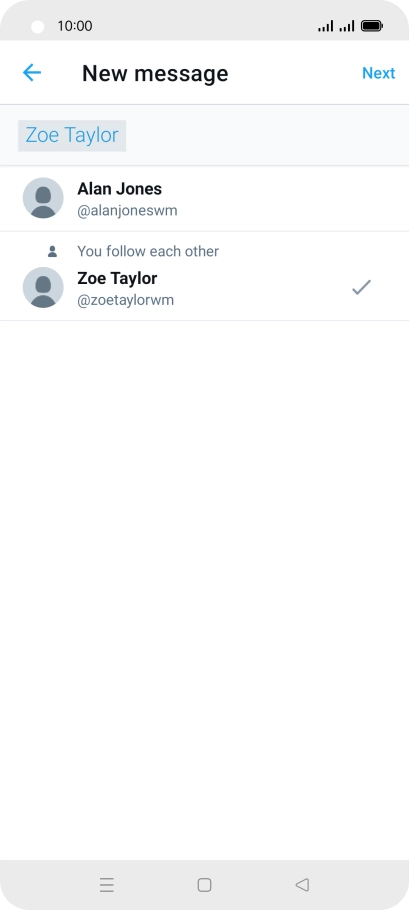Viewport: 409px width, 910px height.
Task: Tap the battery status icon
Action: [371, 26]
